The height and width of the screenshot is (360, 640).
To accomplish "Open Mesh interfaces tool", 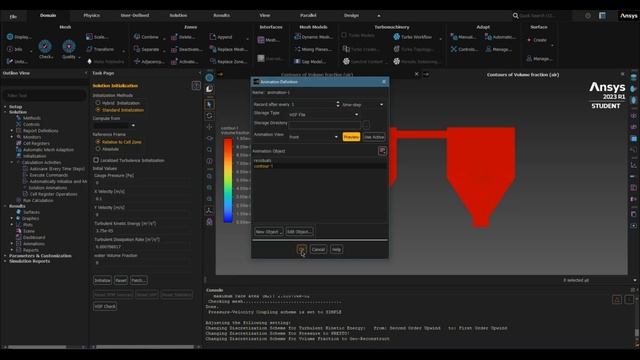I will (x=269, y=40).
